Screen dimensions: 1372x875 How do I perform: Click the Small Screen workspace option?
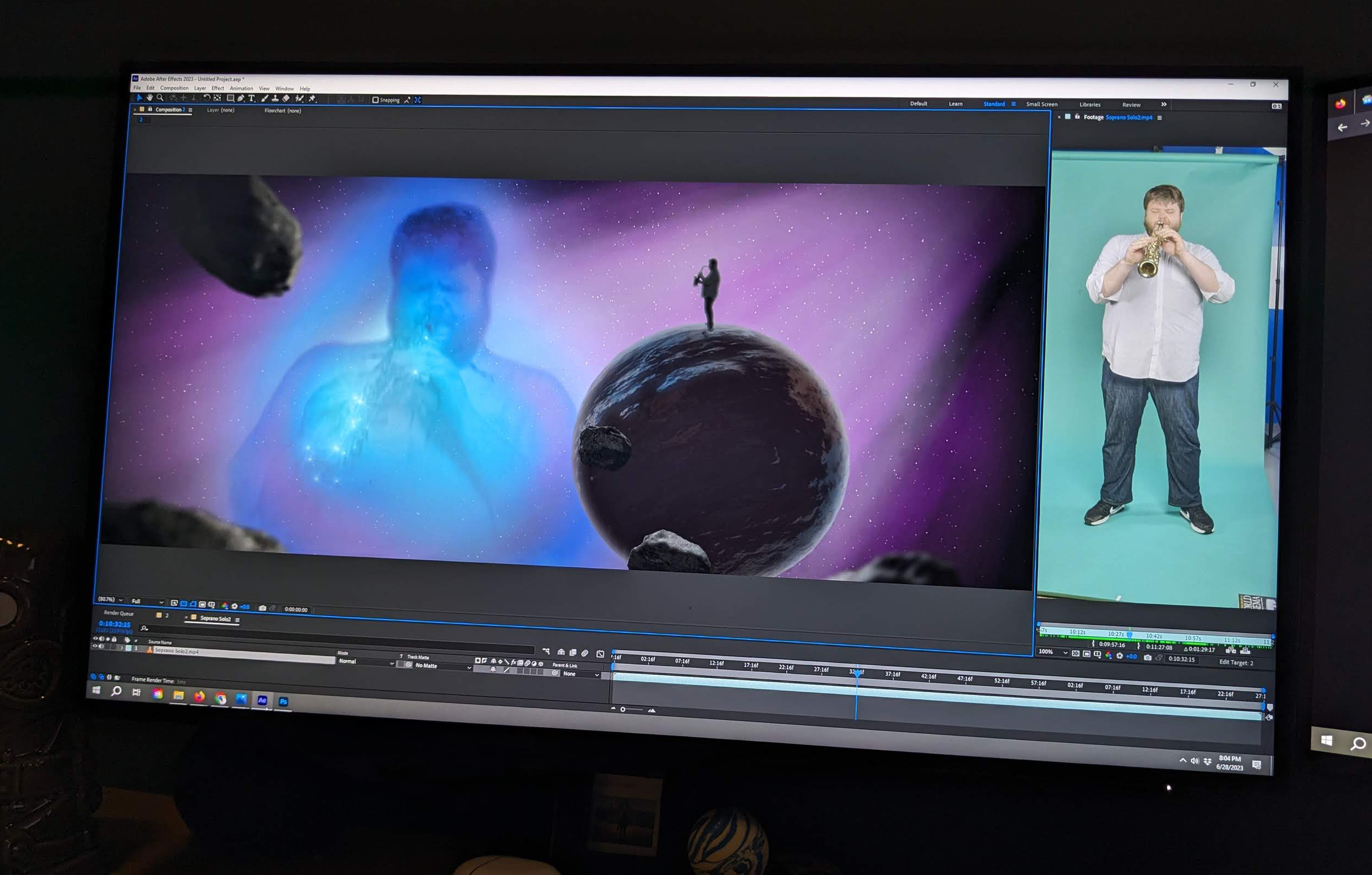[1042, 104]
